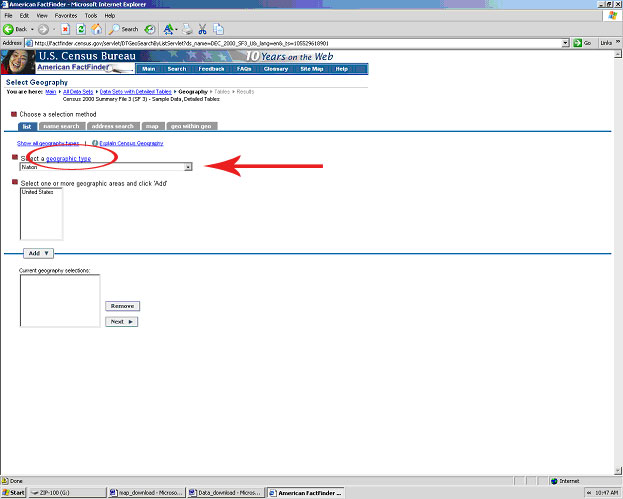623x499 pixels.
Task: Click the Copy pages icon
Action: click(x=218, y=29)
